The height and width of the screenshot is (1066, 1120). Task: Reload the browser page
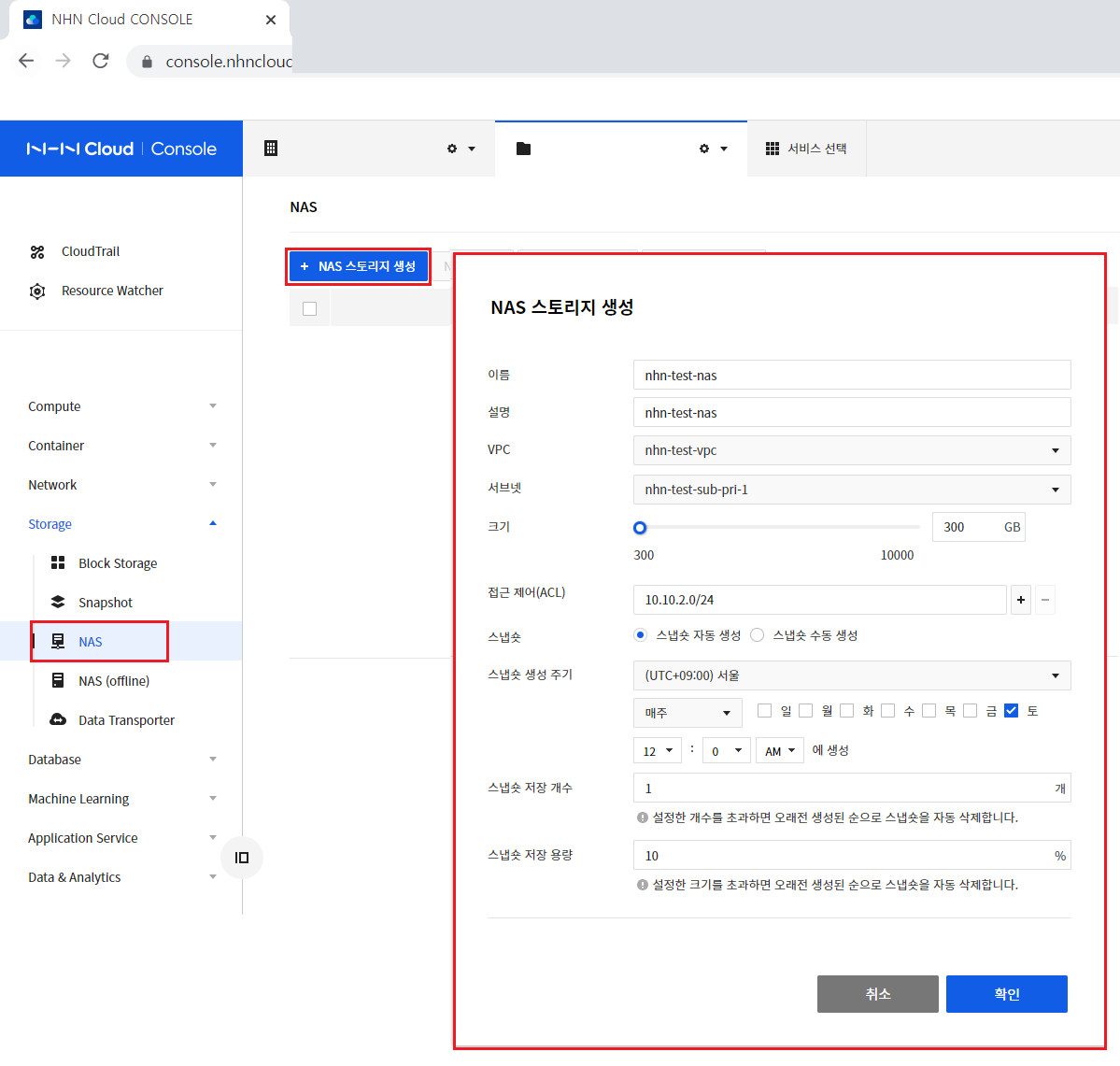(101, 61)
